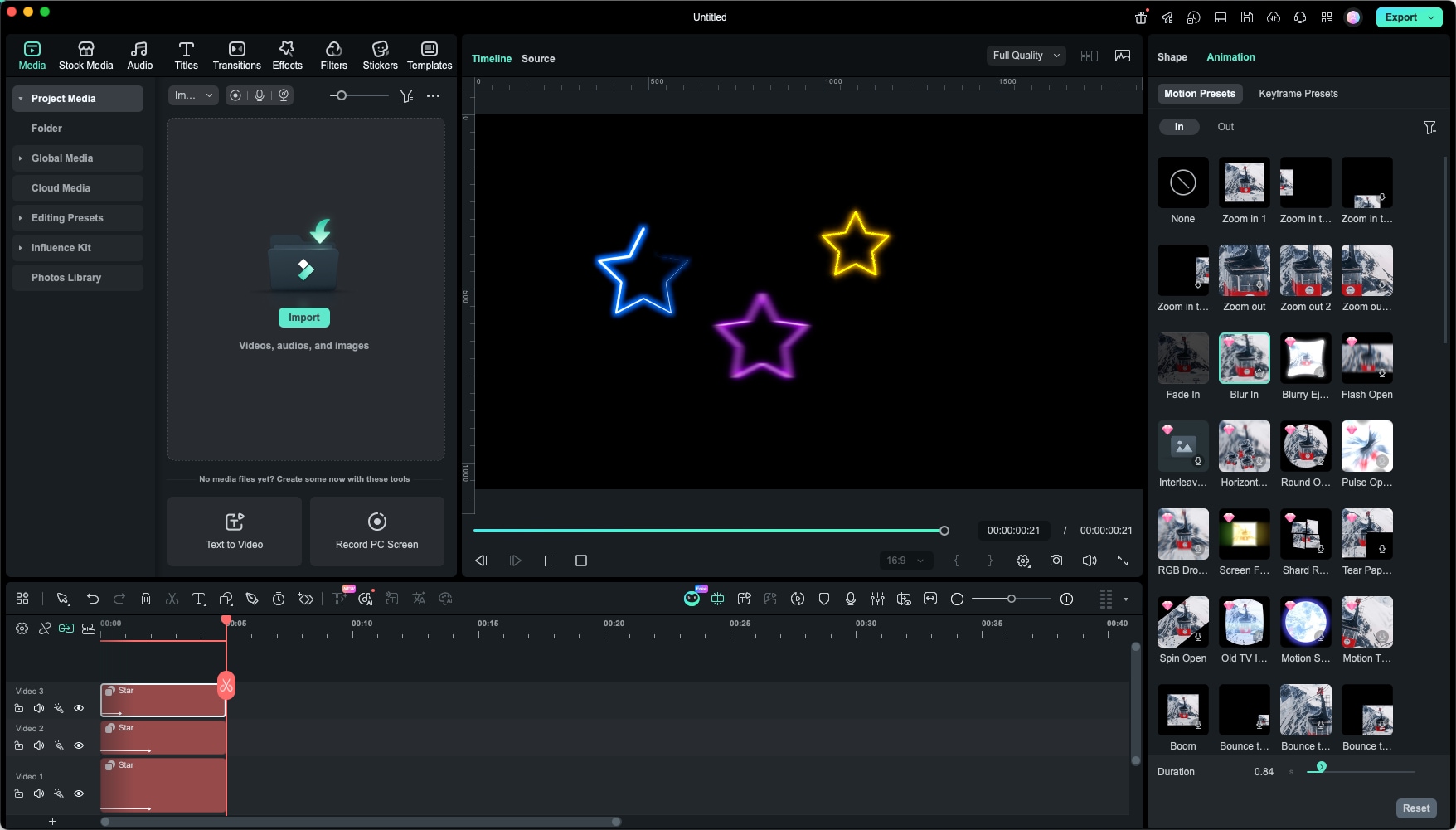Image resolution: width=1456 pixels, height=830 pixels.
Task: Start a voiceover with the microphone icon
Action: pos(850,599)
